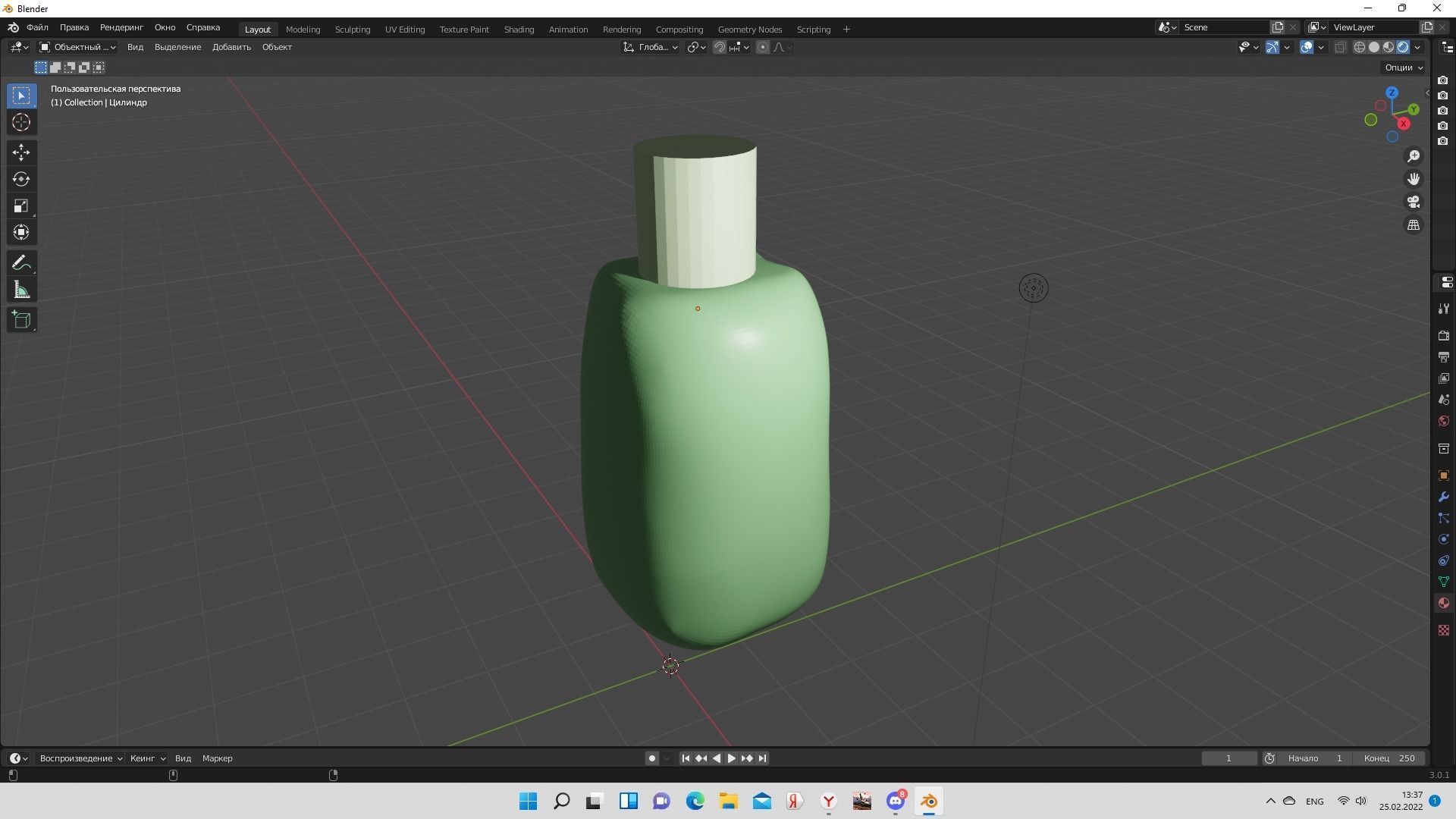Image resolution: width=1456 pixels, height=819 pixels.
Task: Open Material properties in the properties sidebar
Action: click(1443, 602)
